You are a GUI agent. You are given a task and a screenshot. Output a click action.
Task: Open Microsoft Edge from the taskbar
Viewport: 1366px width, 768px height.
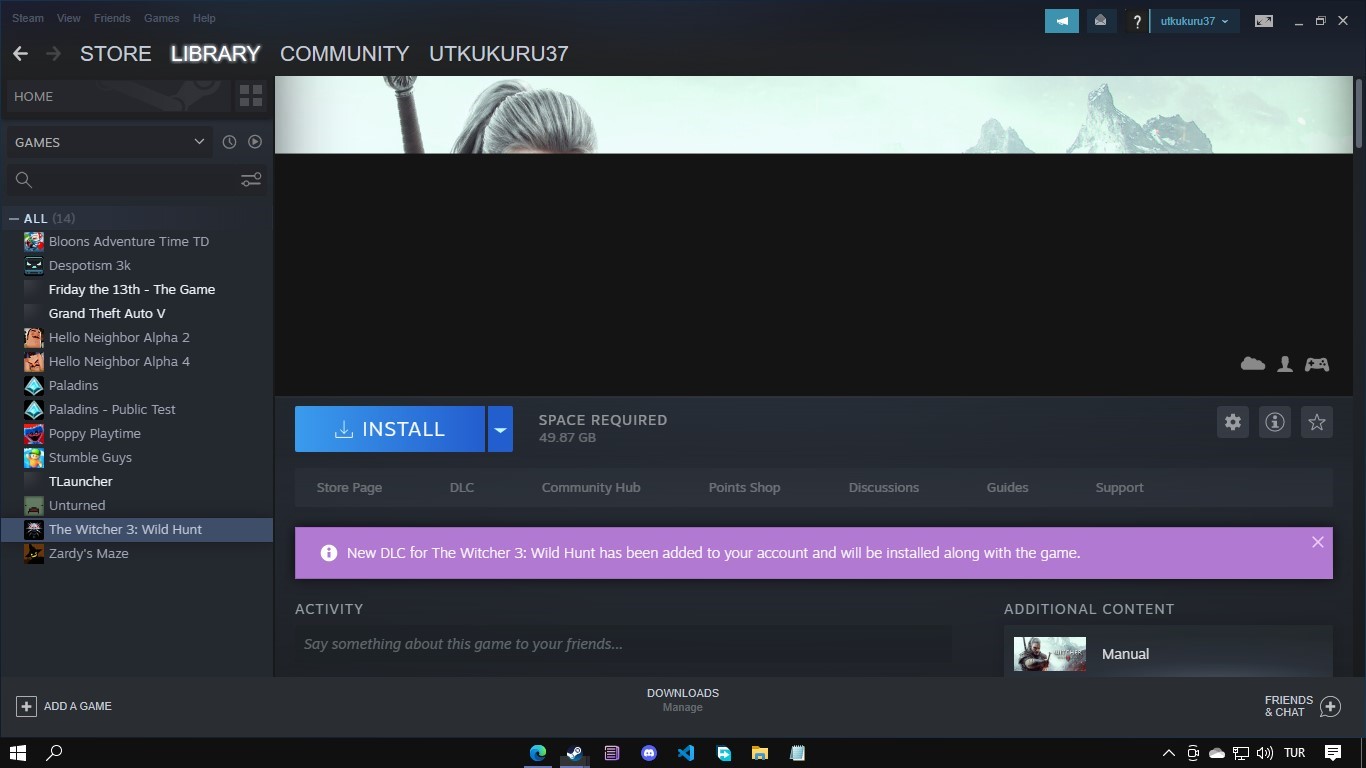pos(538,753)
